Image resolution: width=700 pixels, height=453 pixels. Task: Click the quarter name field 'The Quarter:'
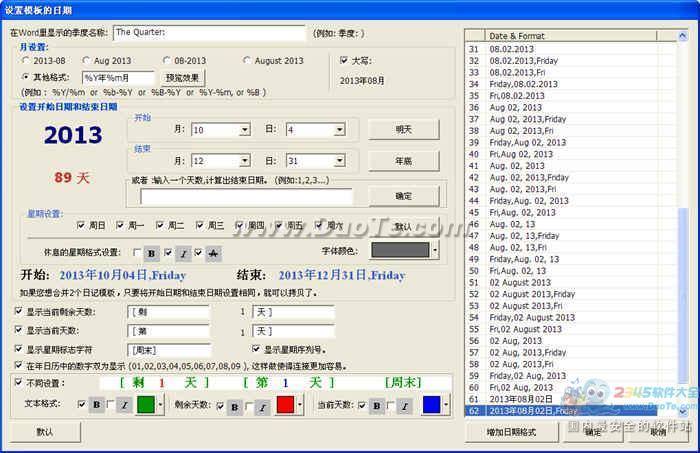[209, 33]
